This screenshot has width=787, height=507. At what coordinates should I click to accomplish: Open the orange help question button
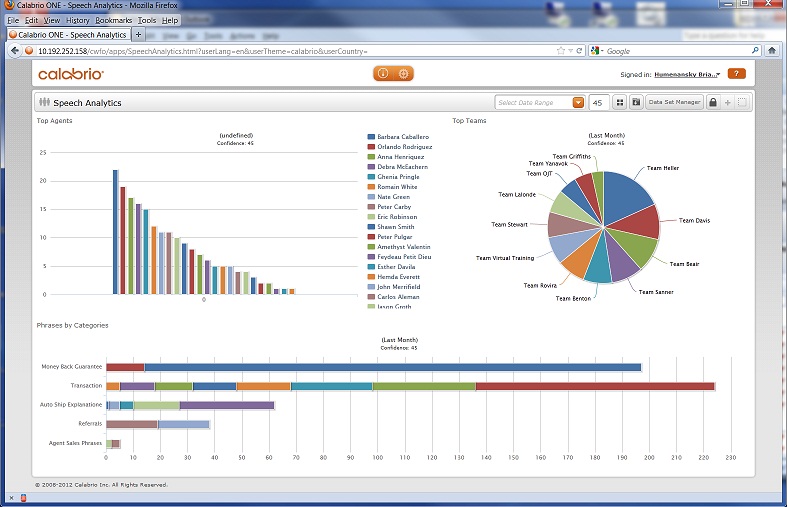736,73
